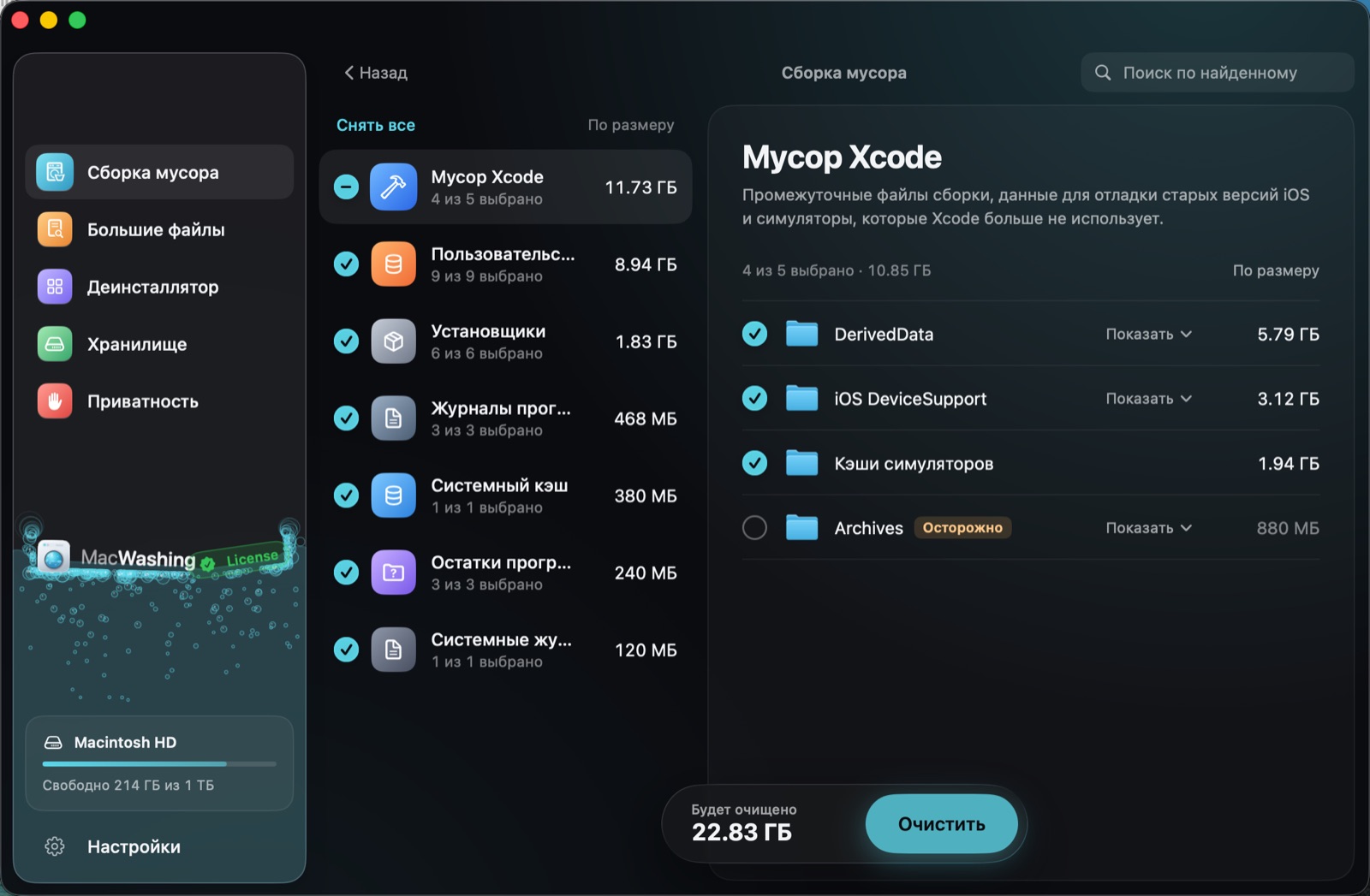Click the green License verified badge

coord(207,563)
